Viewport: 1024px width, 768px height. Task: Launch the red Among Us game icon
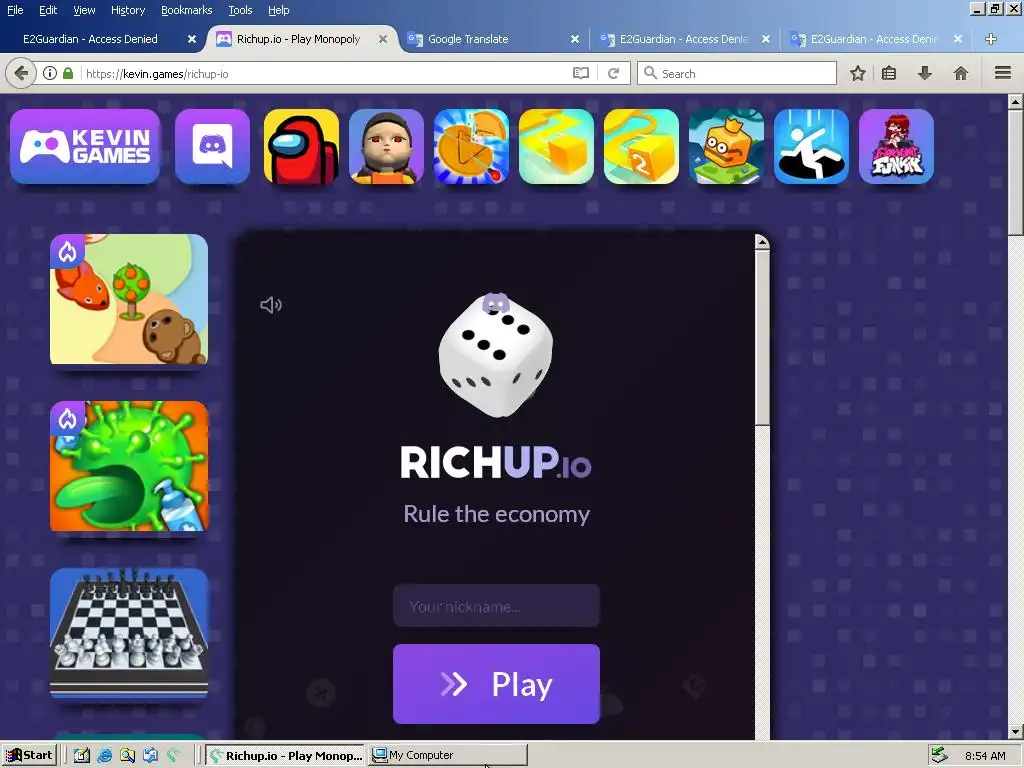pos(301,146)
